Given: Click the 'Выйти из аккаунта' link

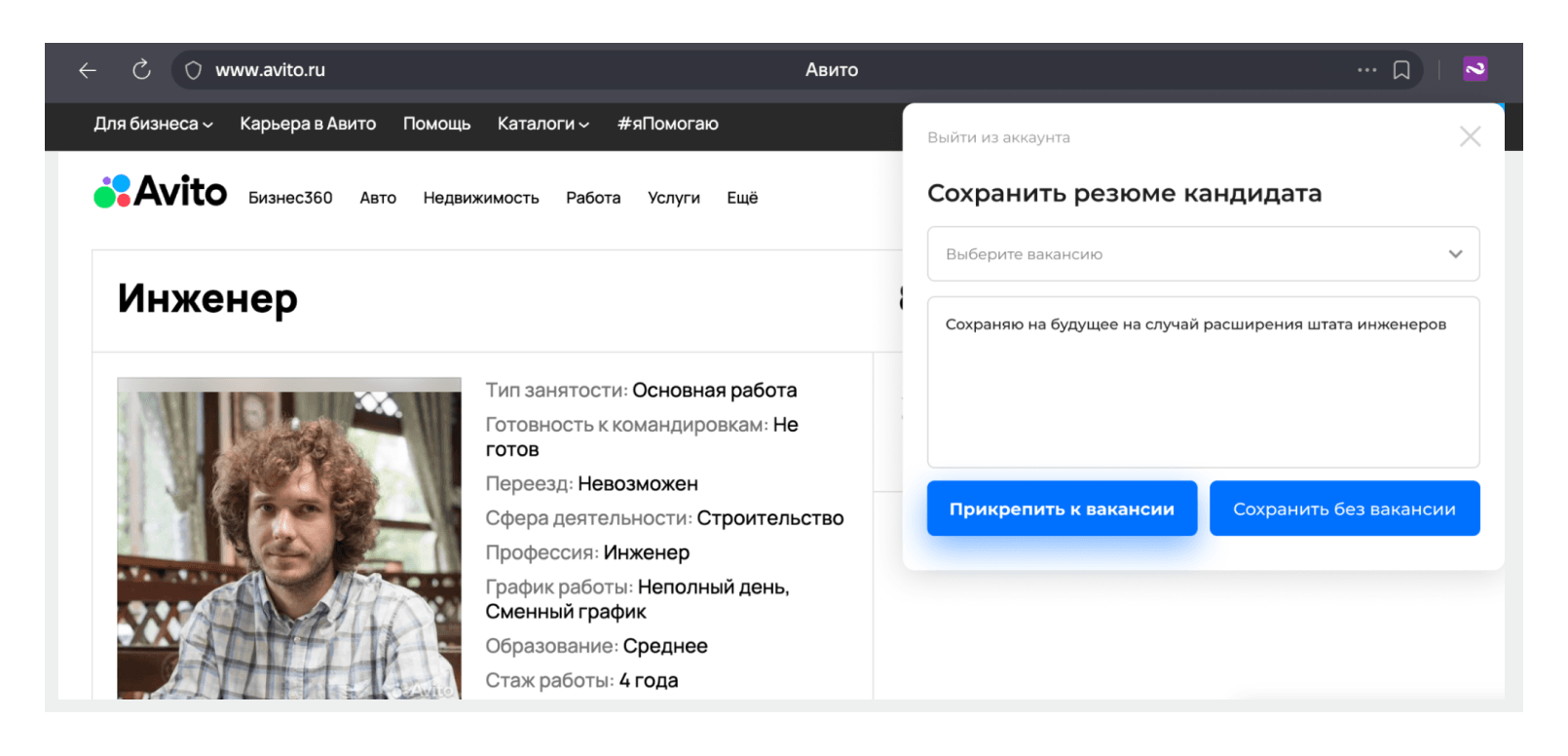Looking at the screenshot, I should [x=998, y=137].
